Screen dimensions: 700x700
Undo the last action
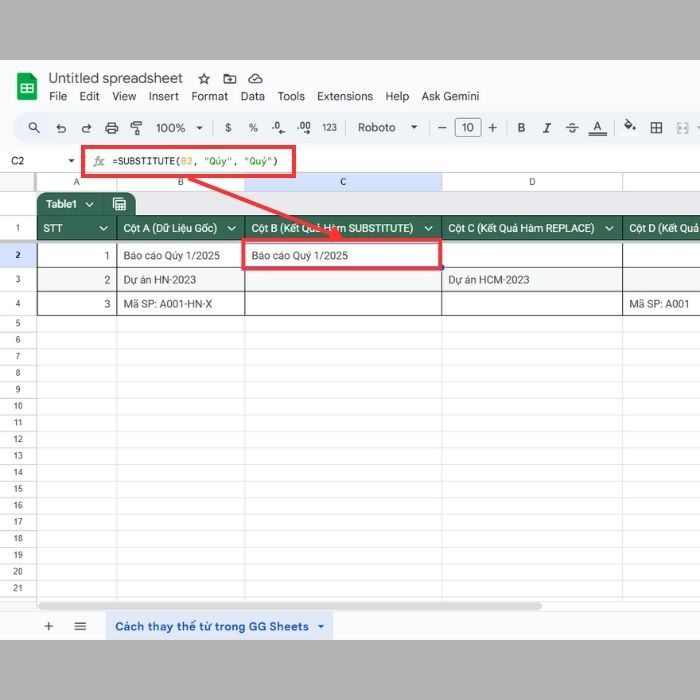(61, 128)
